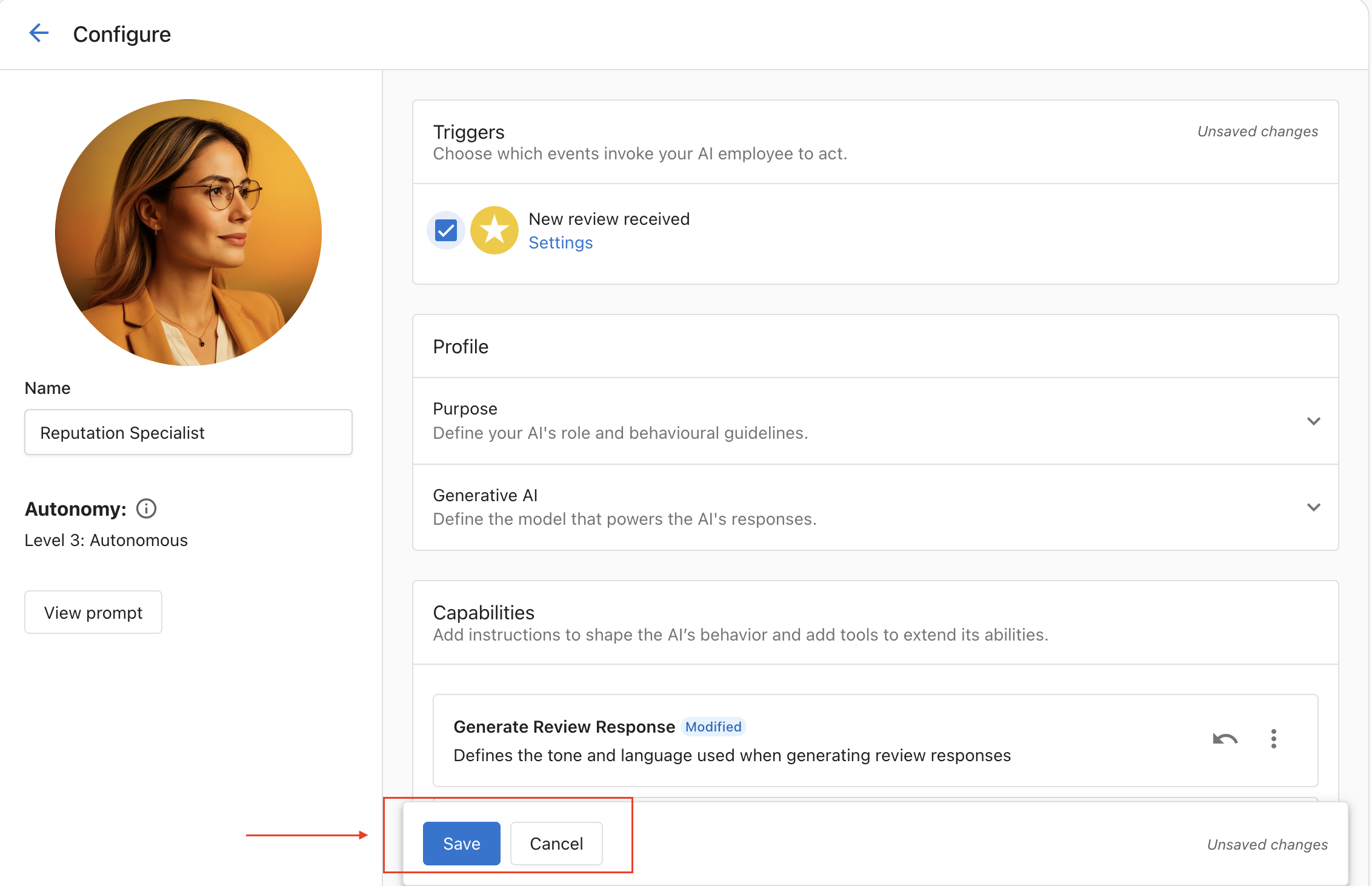Undo changes to Generate Review Response
Viewport: 1372px width, 886px height.
[1225, 739]
